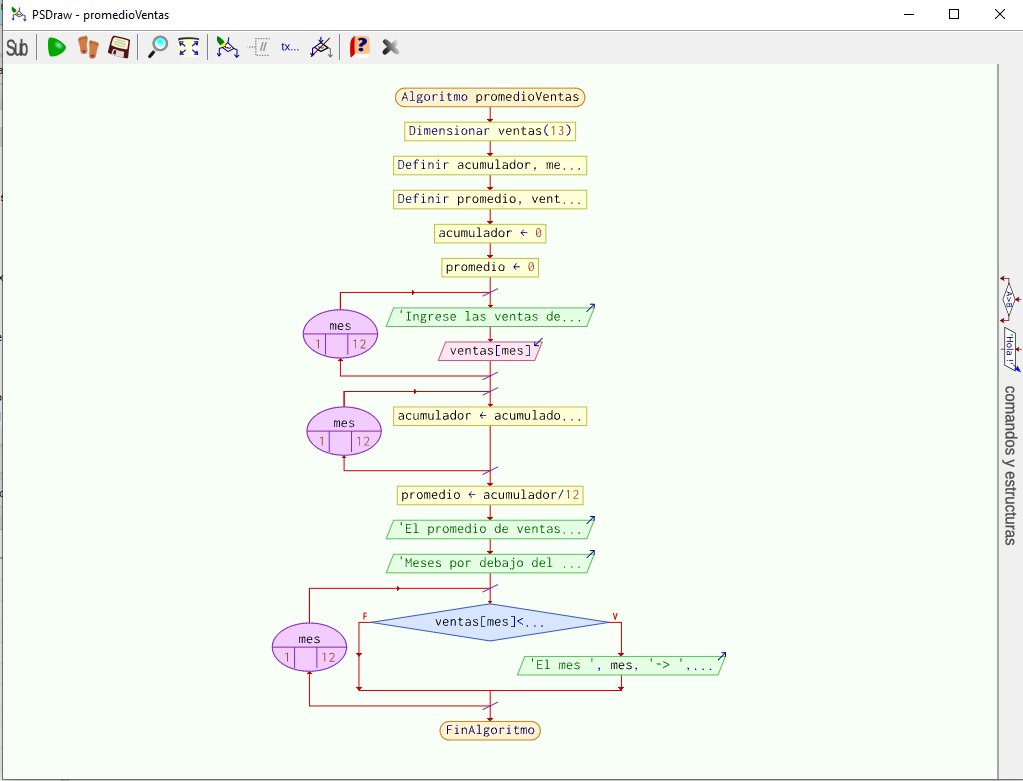Minimize the PSDraw window
Screen dimensions: 1023x781
(x=909, y=14)
